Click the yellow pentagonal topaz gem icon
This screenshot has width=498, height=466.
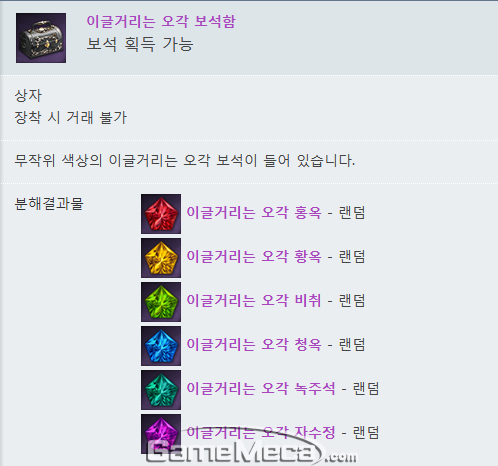(161, 258)
